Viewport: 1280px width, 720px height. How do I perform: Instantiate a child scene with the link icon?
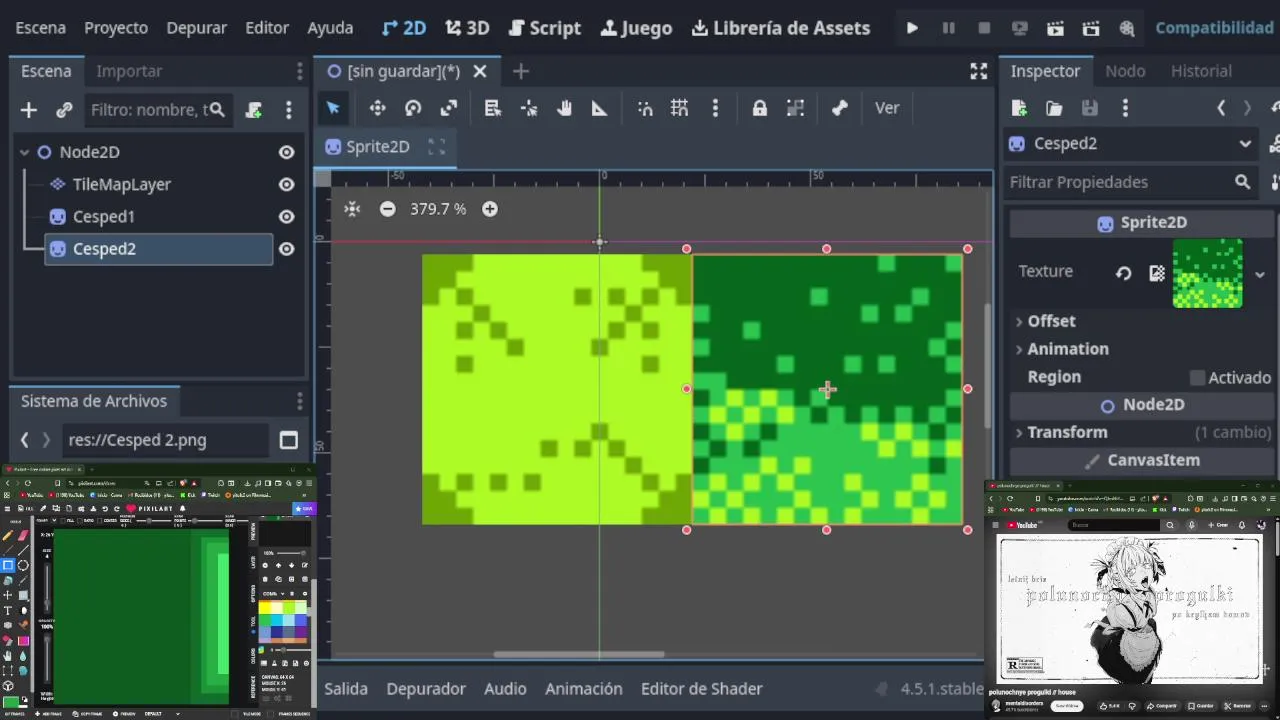pyautogui.click(x=64, y=110)
